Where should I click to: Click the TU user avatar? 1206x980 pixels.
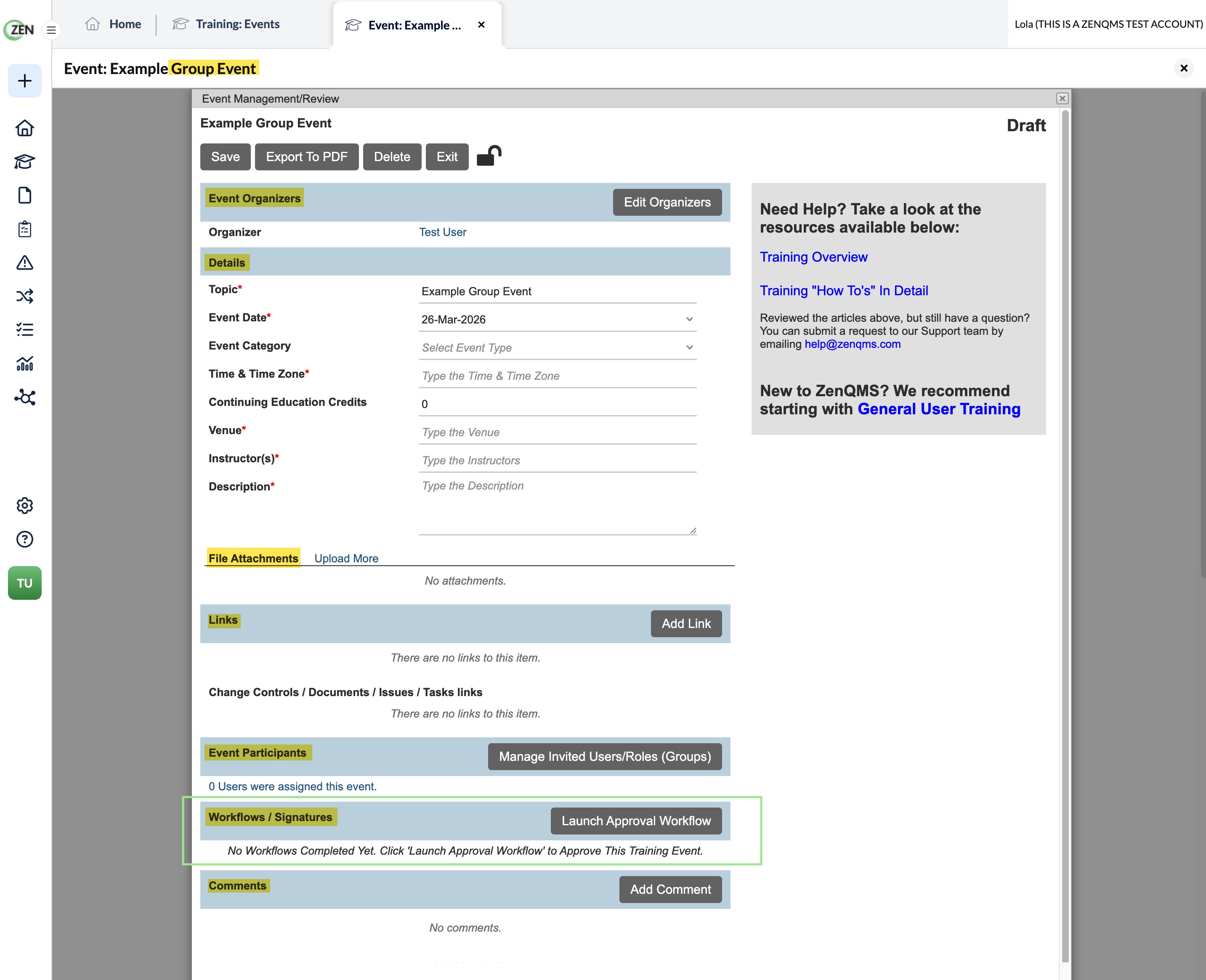pyautogui.click(x=25, y=583)
